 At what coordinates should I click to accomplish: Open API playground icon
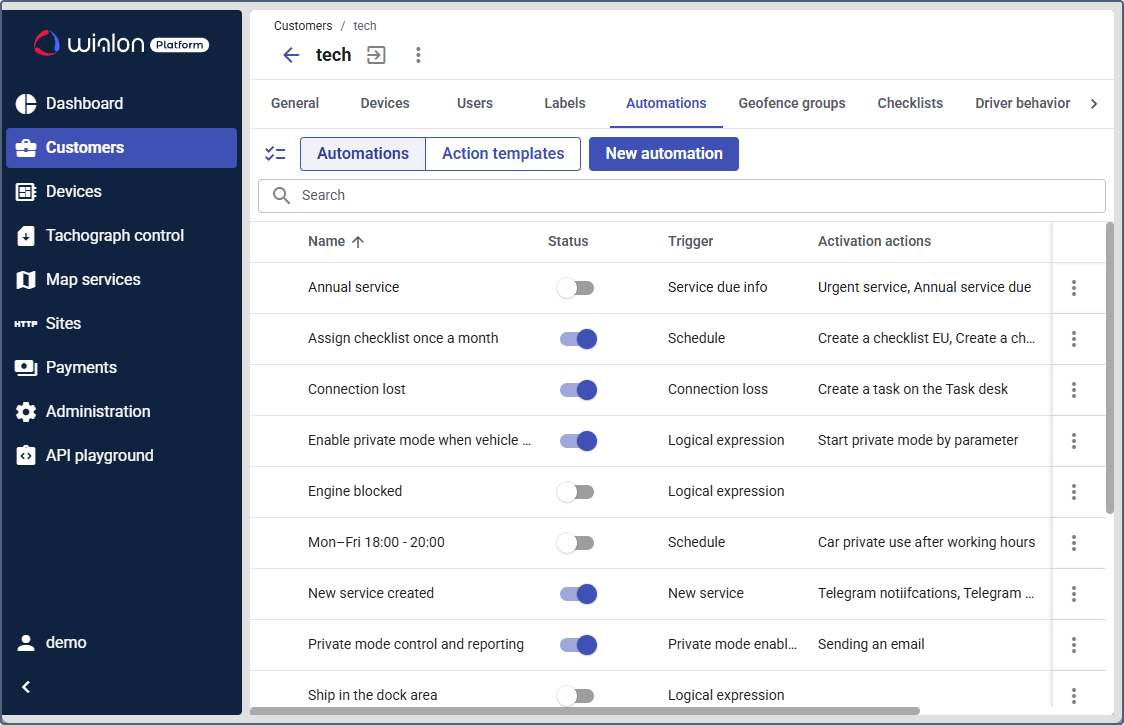(x=26, y=455)
